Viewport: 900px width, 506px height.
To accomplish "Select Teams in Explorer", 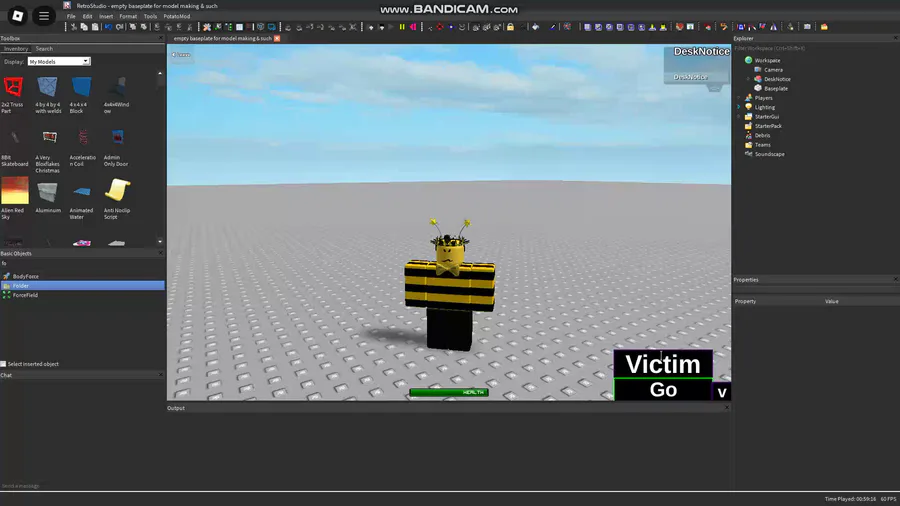I will click(762, 145).
